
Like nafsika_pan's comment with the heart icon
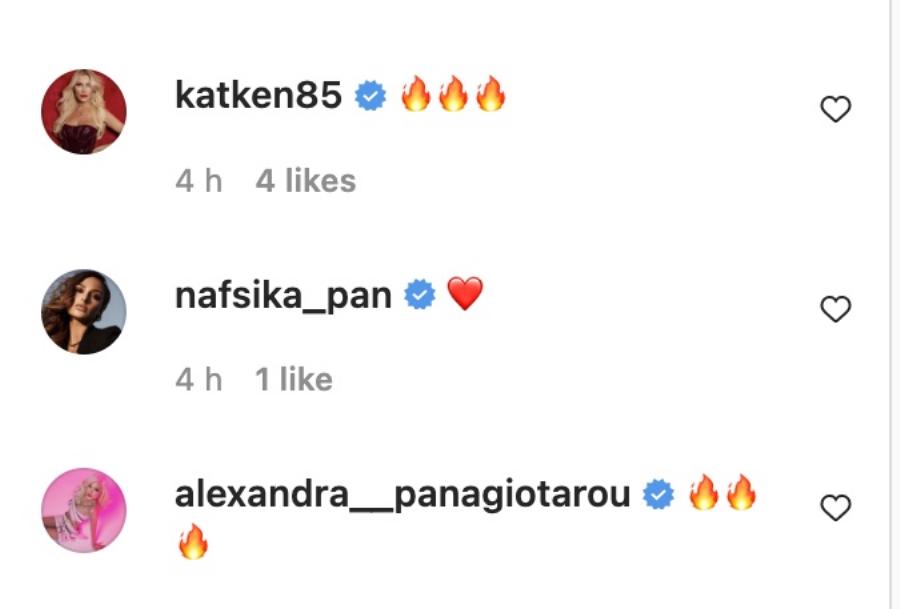click(835, 309)
